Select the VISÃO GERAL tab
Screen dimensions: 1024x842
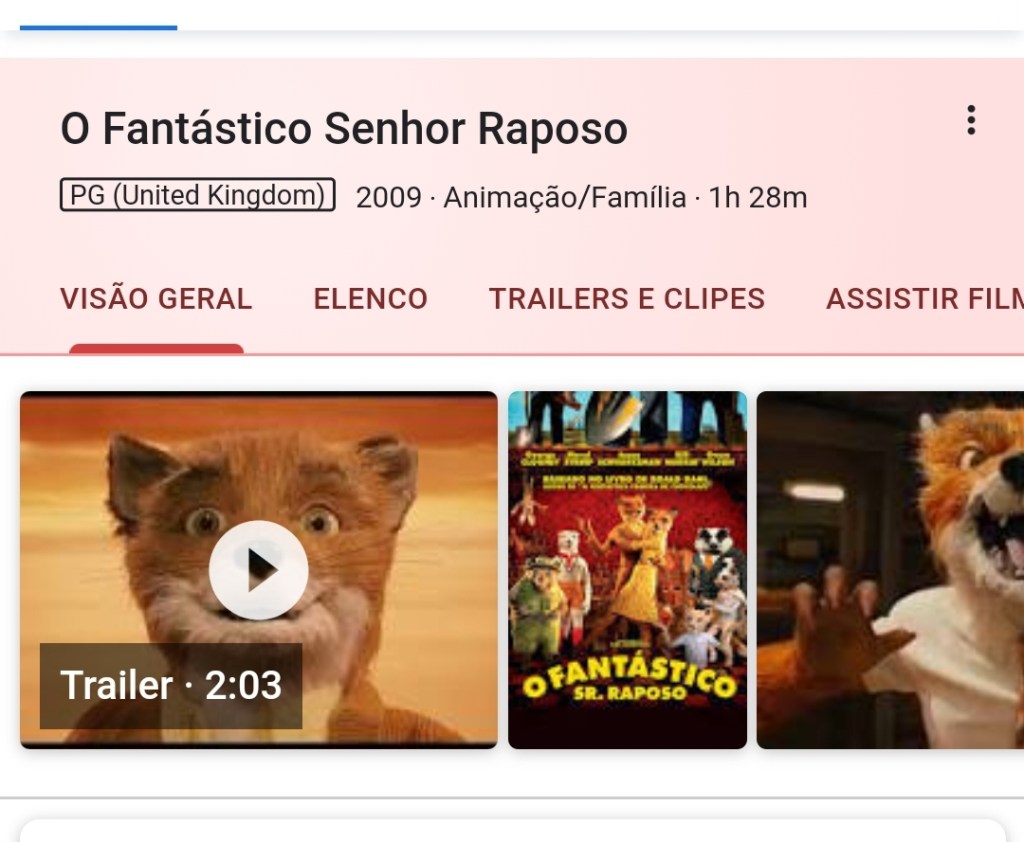[x=156, y=299]
